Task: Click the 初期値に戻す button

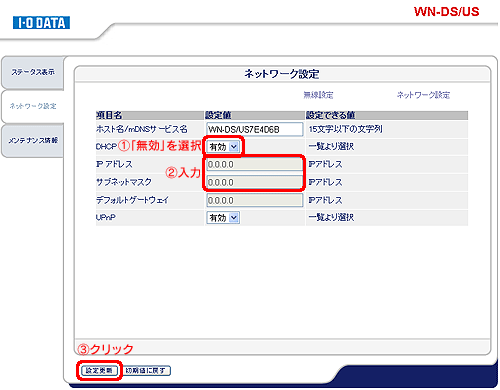Action: coord(146,370)
